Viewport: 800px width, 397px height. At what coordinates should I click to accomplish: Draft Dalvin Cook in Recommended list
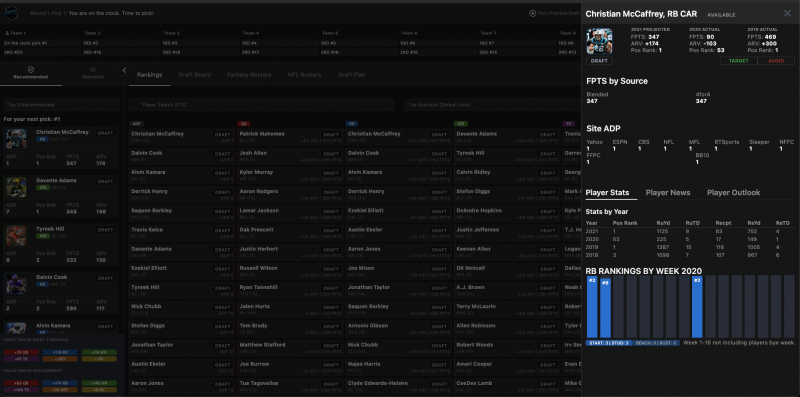(x=106, y=278)
